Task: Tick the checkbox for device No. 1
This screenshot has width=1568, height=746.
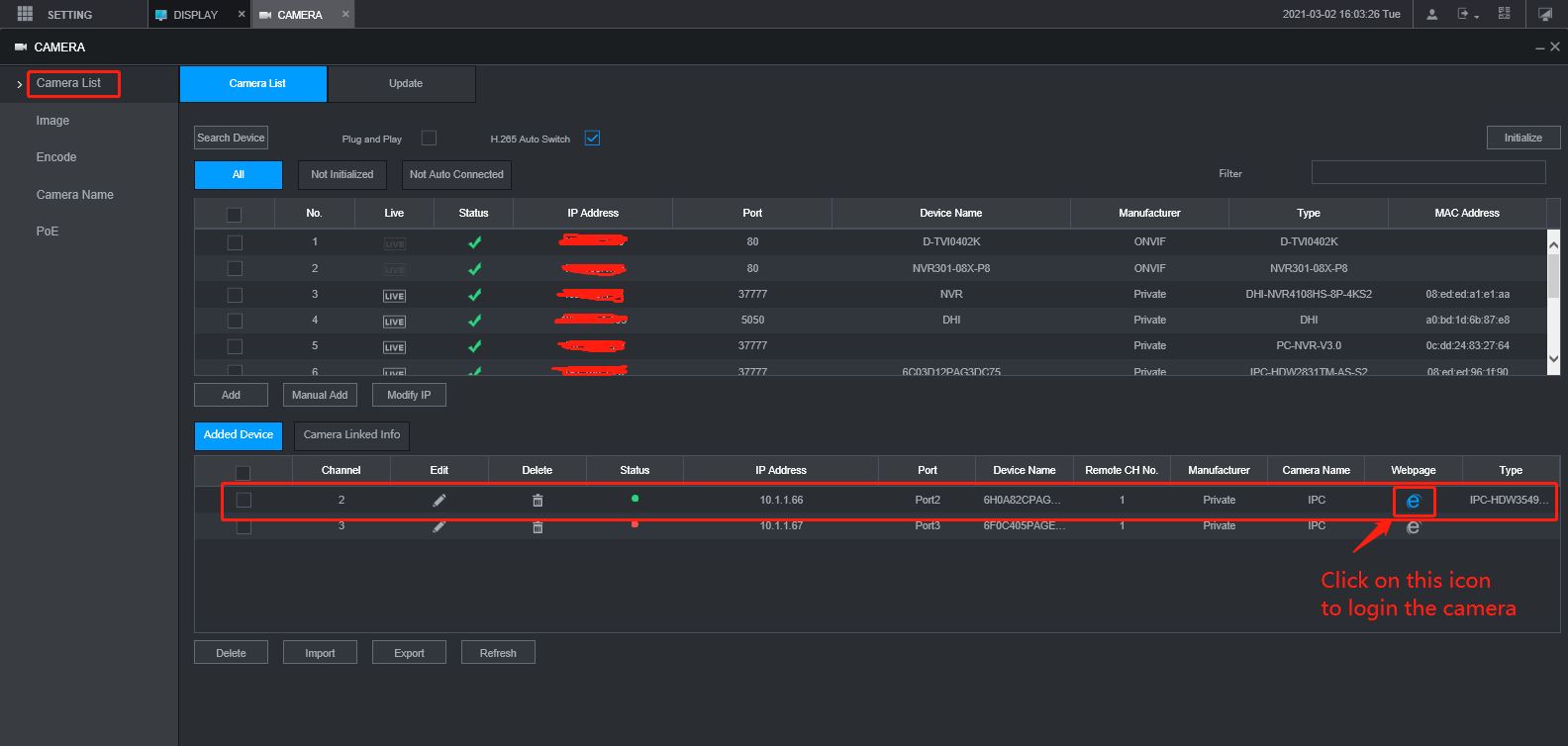Action: tap(235, 242)
